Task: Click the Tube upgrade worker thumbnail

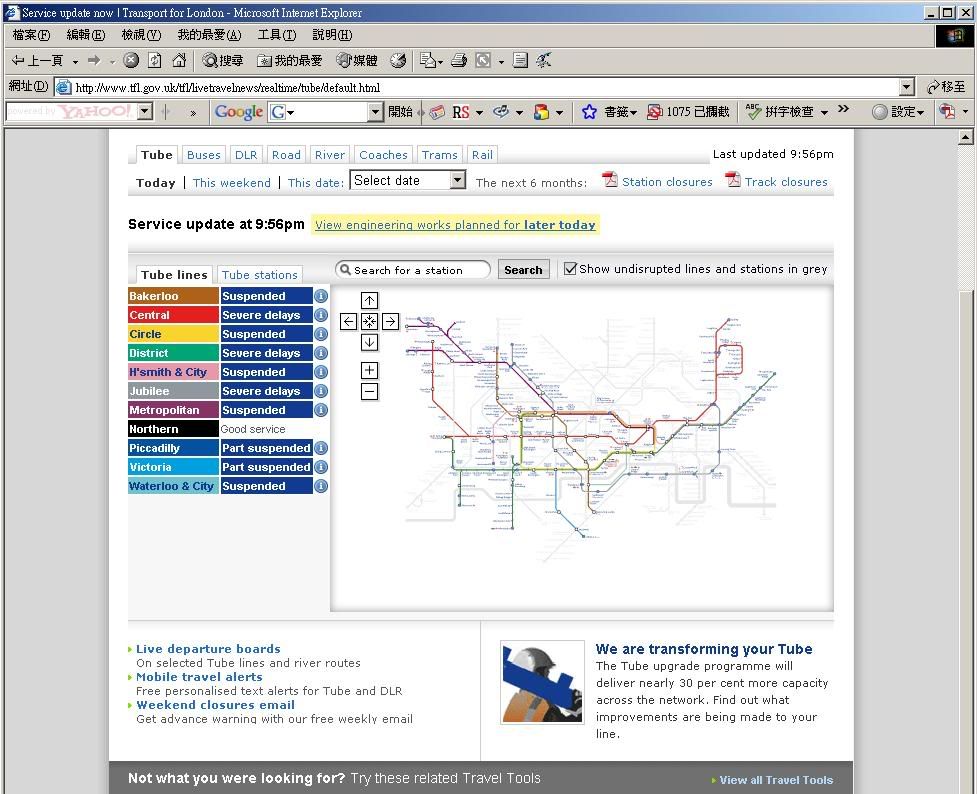Action: coord(542,682)
